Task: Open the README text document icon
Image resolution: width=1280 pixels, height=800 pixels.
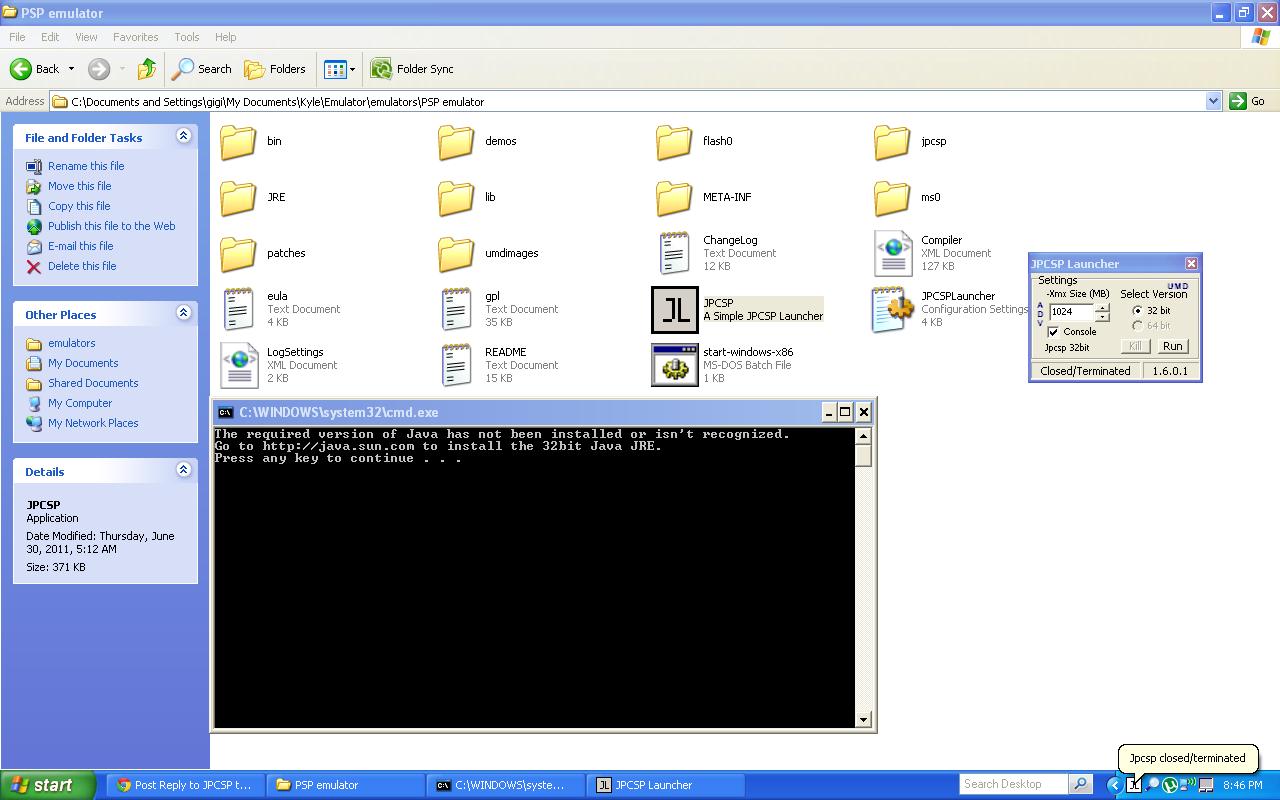Action: tap(457, 366)
